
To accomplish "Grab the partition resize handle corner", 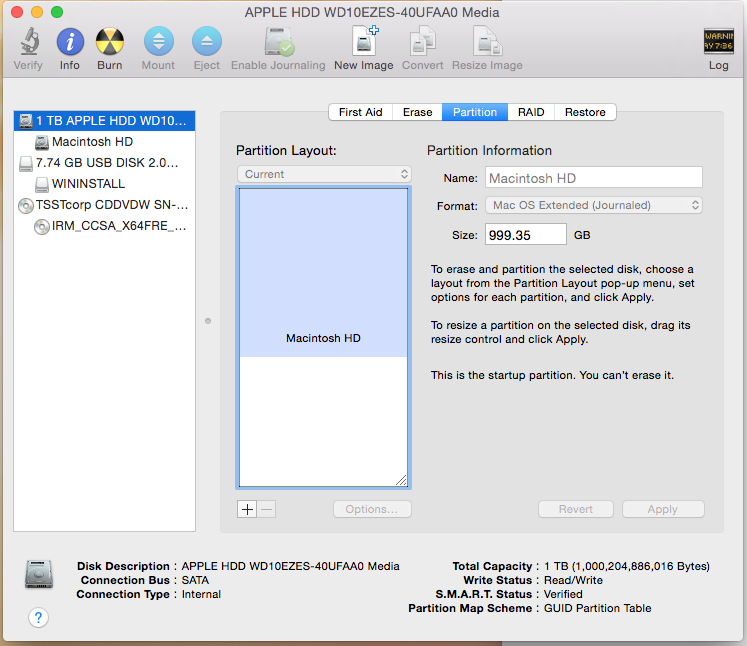I will (401, 479).
